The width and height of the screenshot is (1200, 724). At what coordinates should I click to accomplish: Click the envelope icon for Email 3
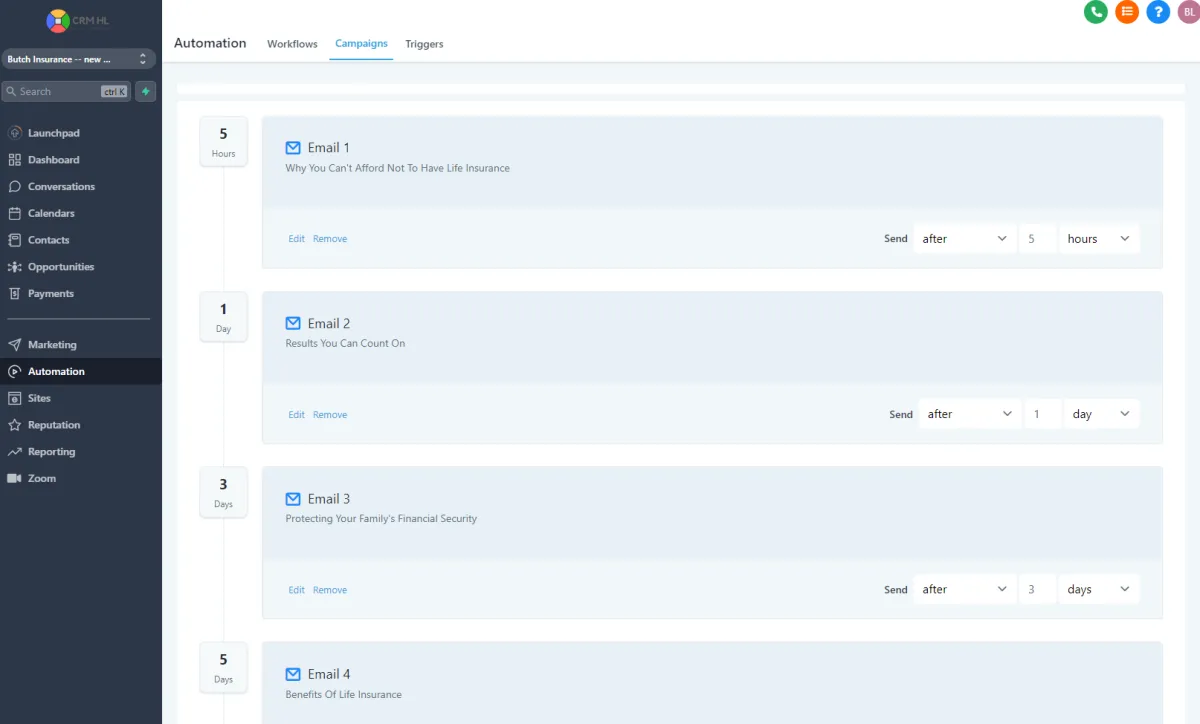pyautogui.click(x=293, y=499)
